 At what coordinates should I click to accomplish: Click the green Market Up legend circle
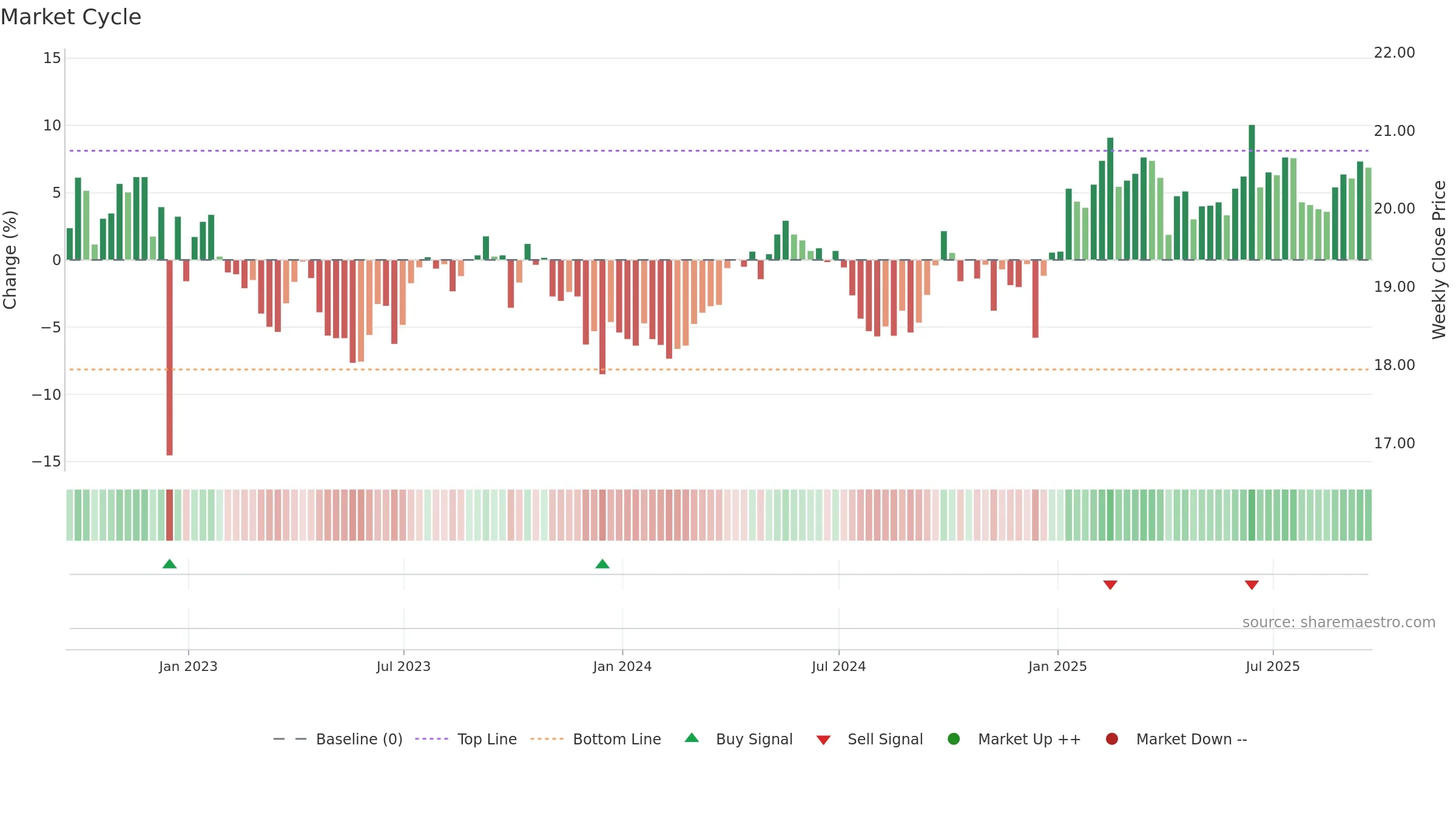pos(954,739)
